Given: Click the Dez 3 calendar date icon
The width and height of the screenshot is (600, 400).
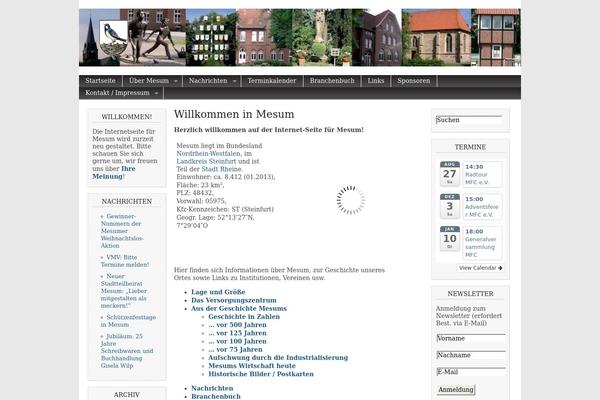Looking at the screenshot, I should pos(450,206).
